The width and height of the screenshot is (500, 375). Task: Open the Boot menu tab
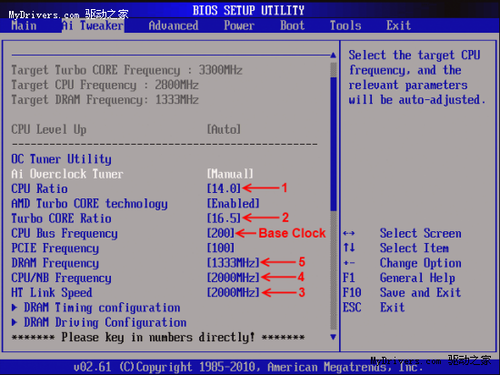[292, 26]
